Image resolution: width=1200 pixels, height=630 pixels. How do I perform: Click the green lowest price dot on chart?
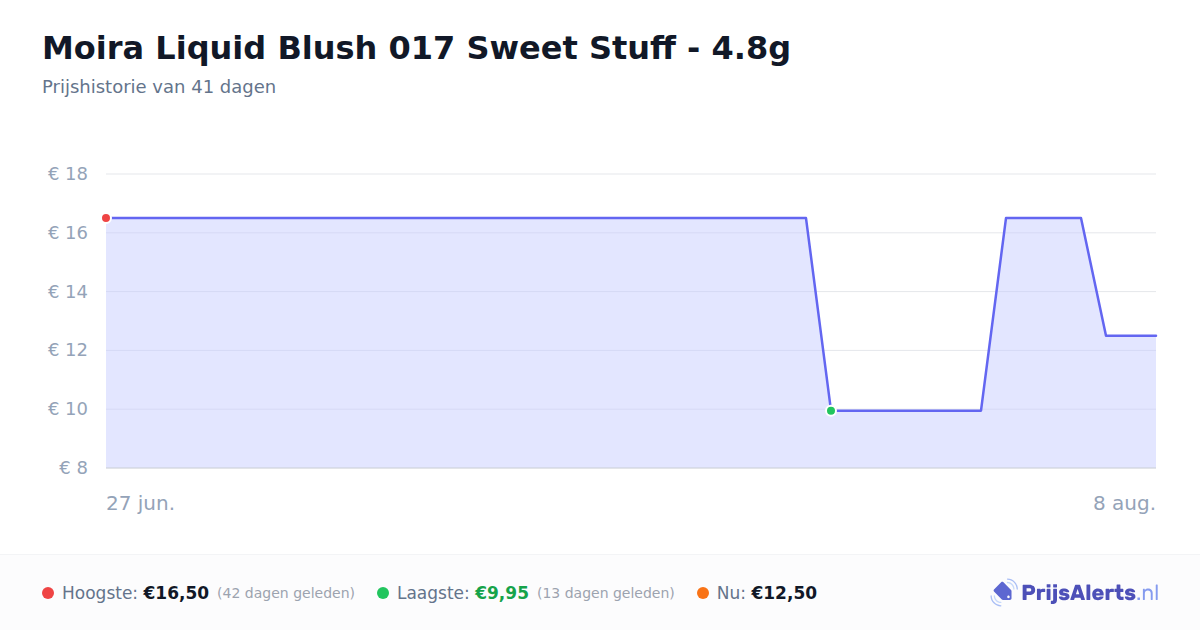tap(831, 411)
